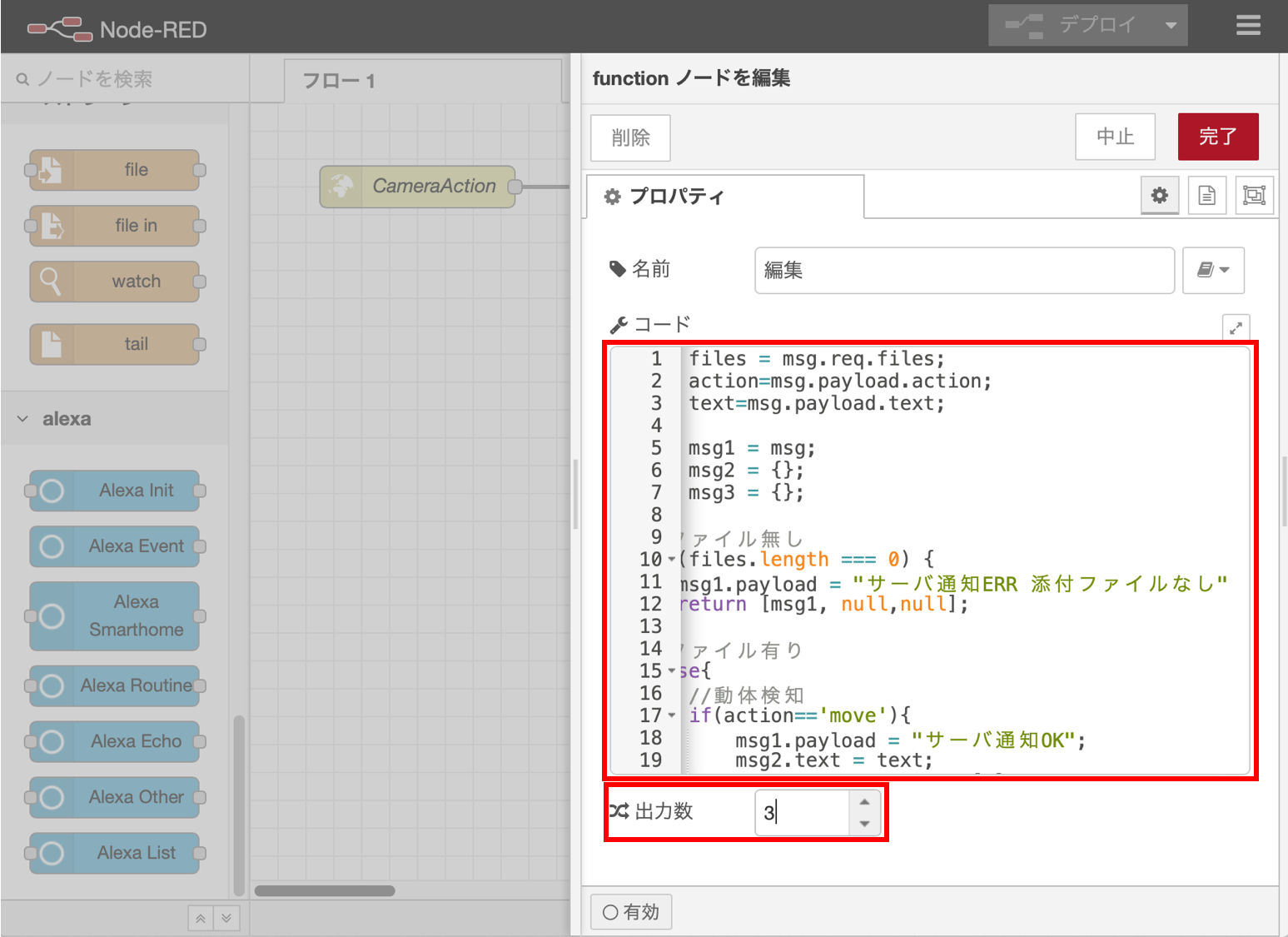Image resolution: width=1288 pixels, height=937 pixels.
Task: Select the Alexa Routine node icon
Action: pyautogui.click(x=52, y=685)
